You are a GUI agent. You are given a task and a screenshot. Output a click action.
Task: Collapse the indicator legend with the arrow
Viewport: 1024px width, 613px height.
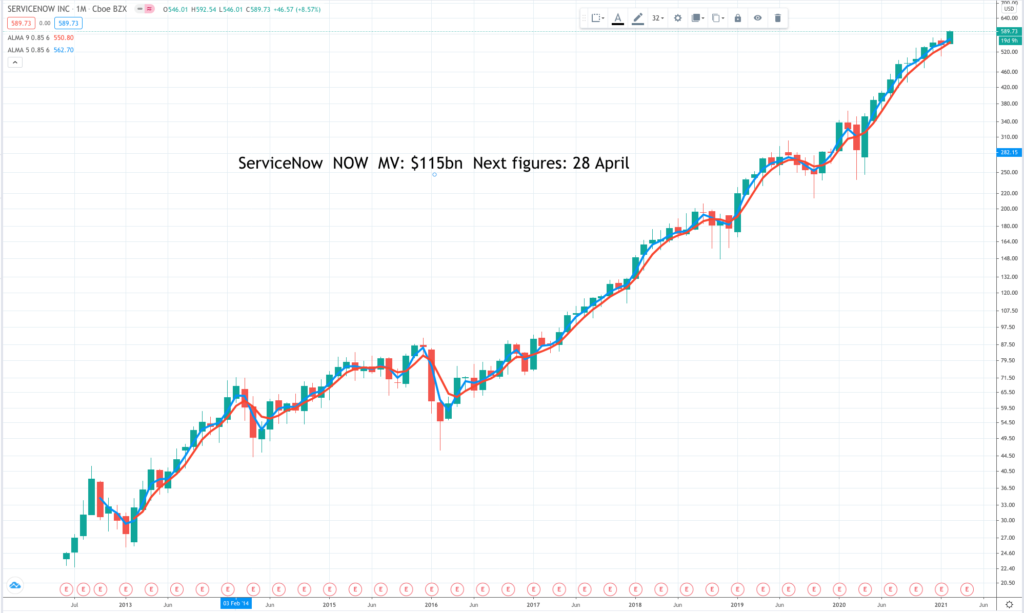point(15,63)
